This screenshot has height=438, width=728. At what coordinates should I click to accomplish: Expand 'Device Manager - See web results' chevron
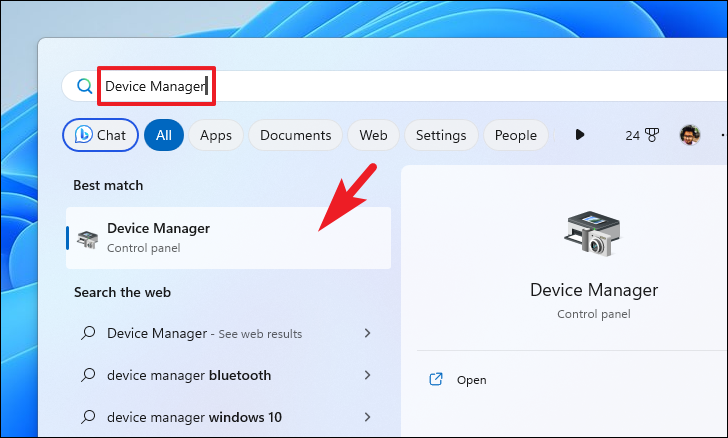(367, 333)
